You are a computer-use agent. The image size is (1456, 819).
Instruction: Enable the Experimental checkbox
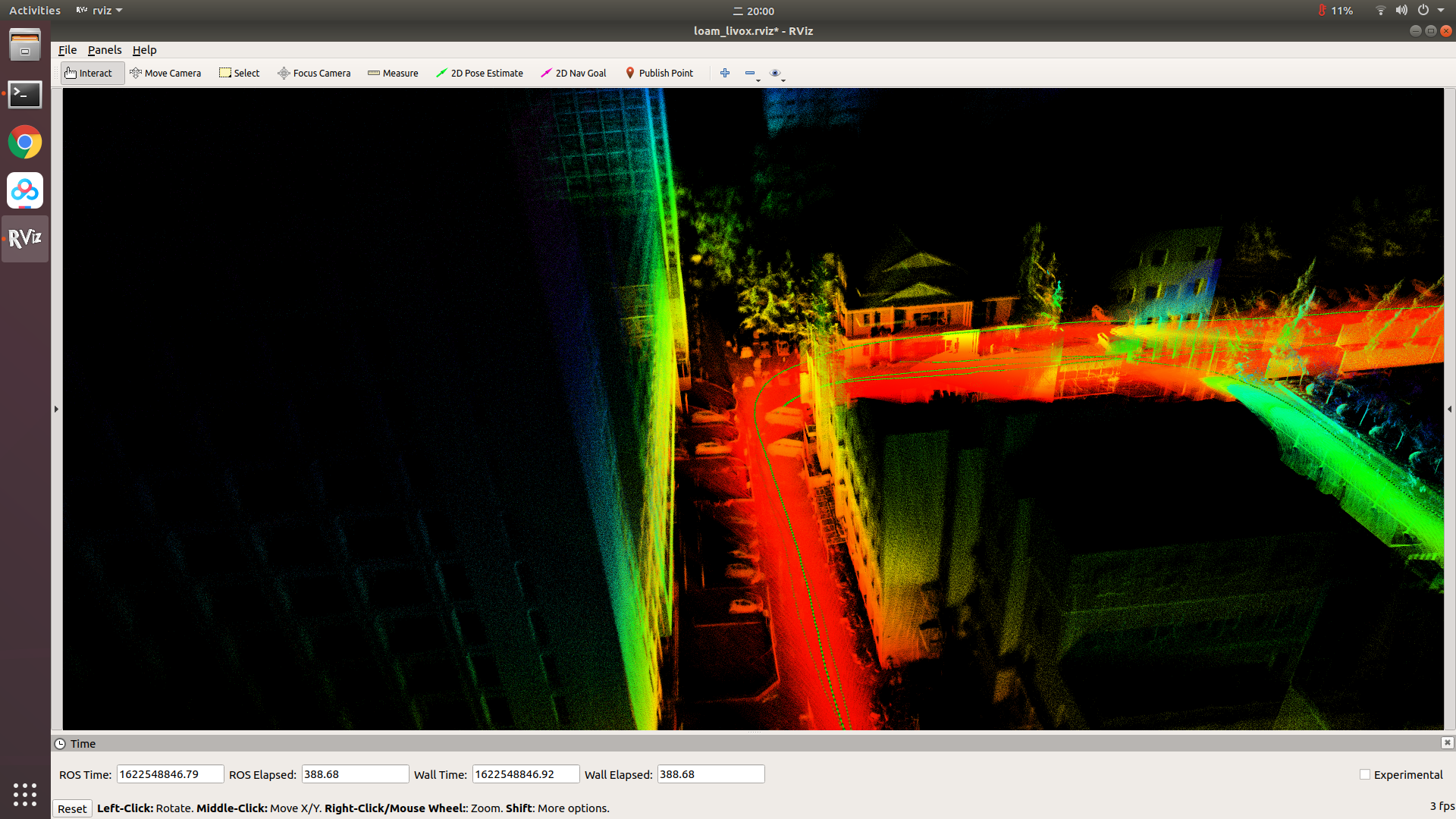[x=1365, y=774]
